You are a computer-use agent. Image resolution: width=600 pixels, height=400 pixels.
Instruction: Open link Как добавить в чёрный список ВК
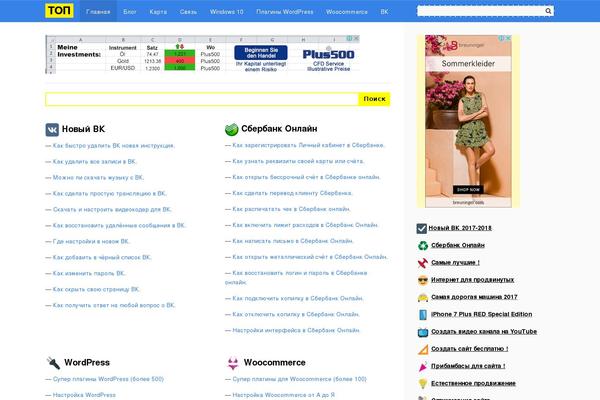point(102,258)
